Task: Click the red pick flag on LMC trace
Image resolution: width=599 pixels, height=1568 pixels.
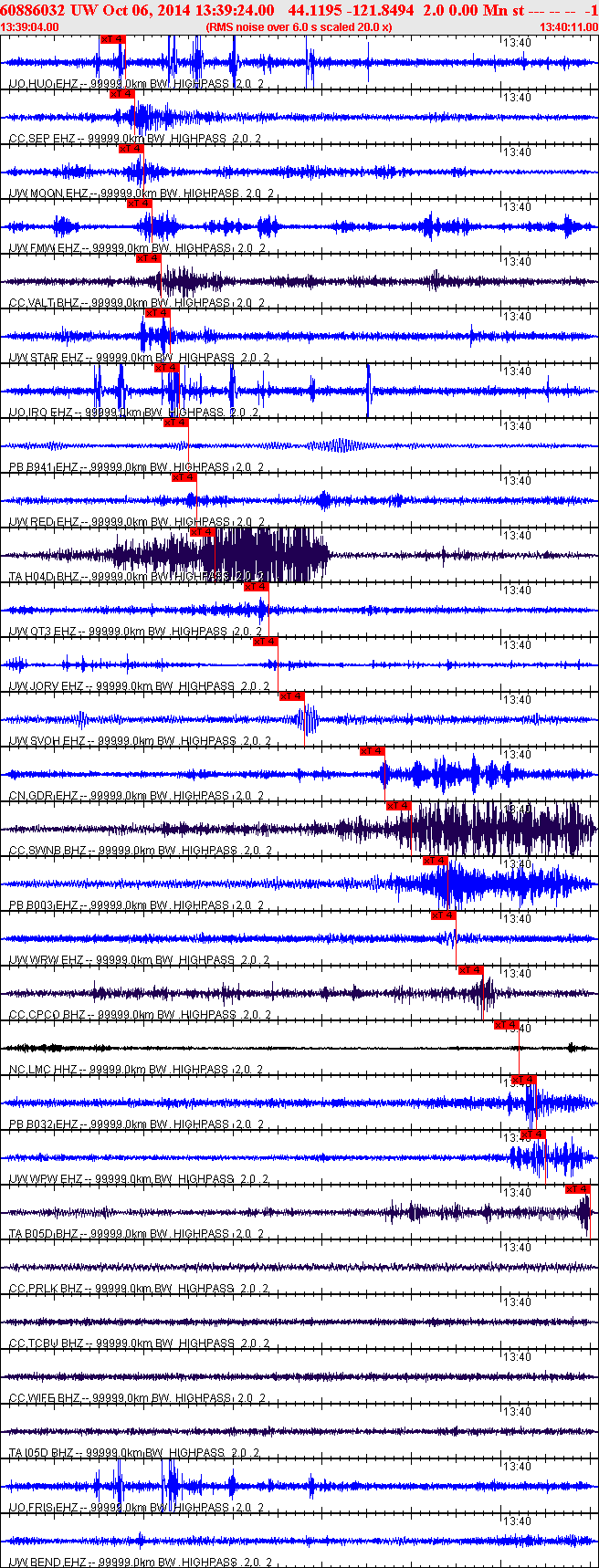Action: click(x=506, y=1025)
